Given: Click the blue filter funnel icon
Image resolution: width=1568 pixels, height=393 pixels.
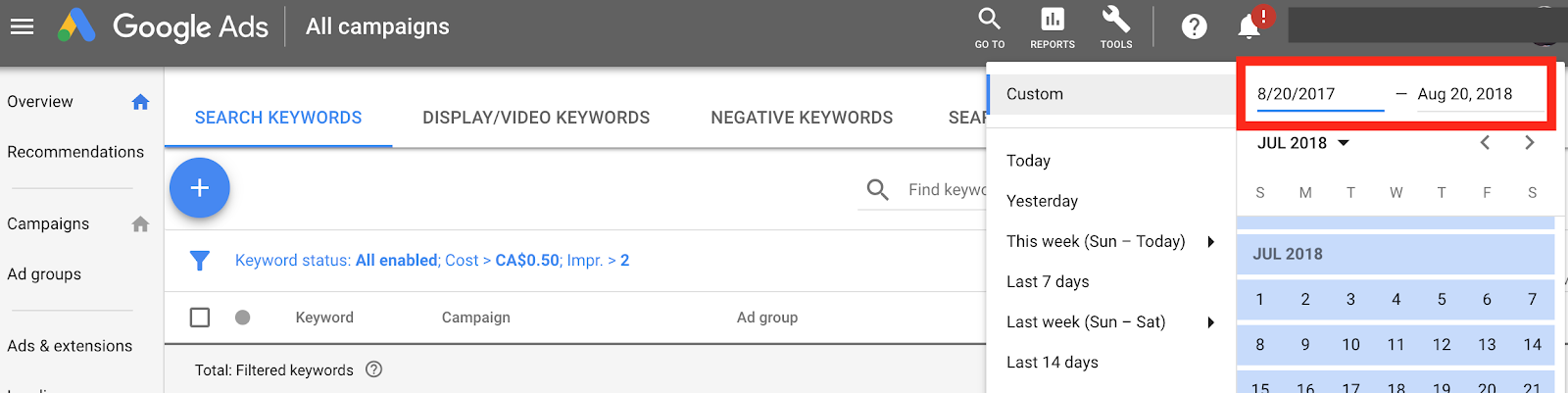Looking at the screenshot, I should pyautogui.click(x=200, y=261).
